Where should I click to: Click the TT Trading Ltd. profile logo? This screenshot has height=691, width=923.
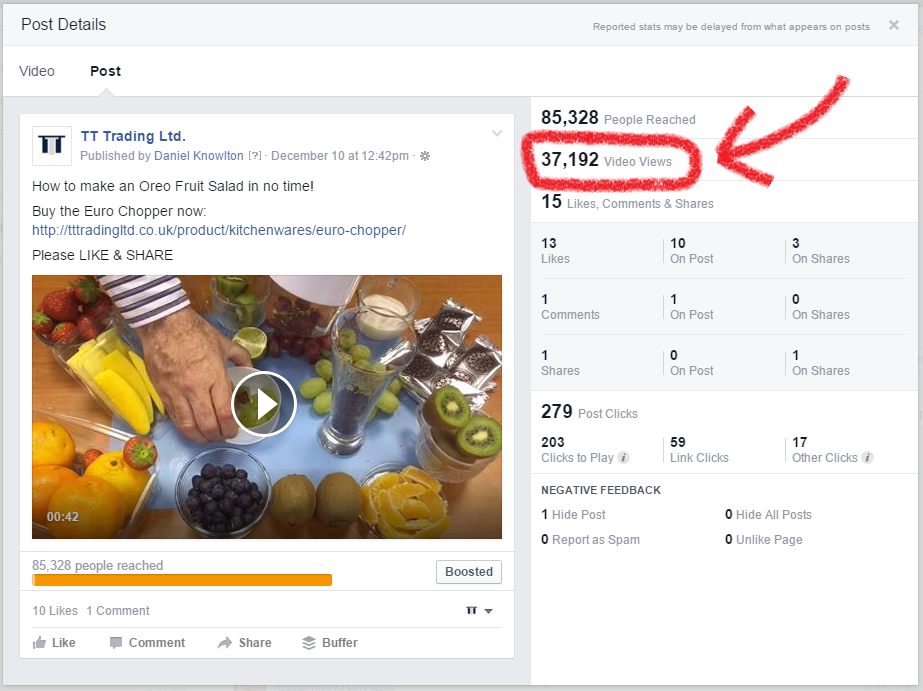coord(52,146)
